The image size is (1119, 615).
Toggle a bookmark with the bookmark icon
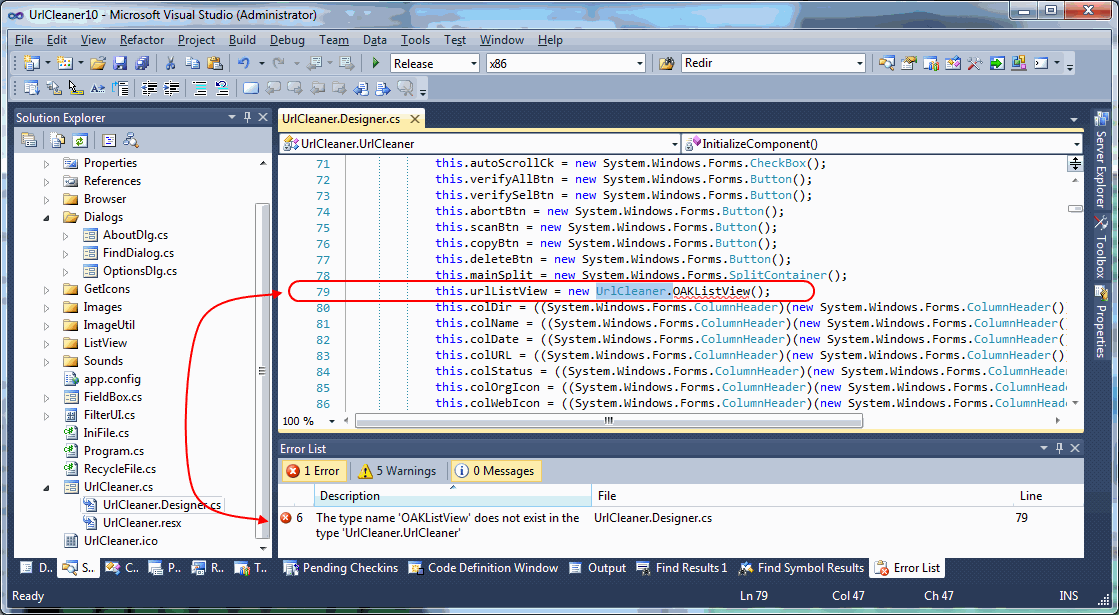click(x=250, y=88)
